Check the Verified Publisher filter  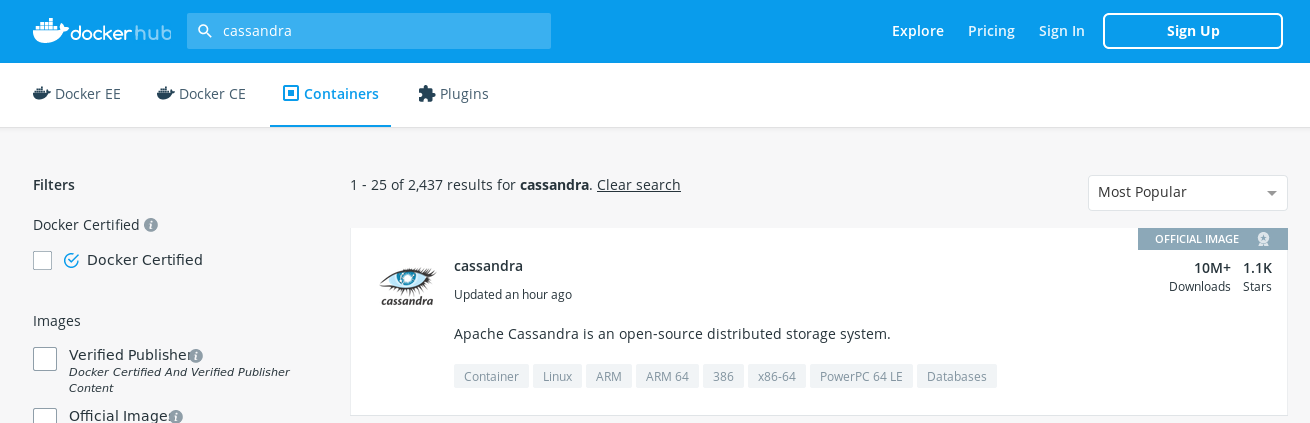click(45, 359)
